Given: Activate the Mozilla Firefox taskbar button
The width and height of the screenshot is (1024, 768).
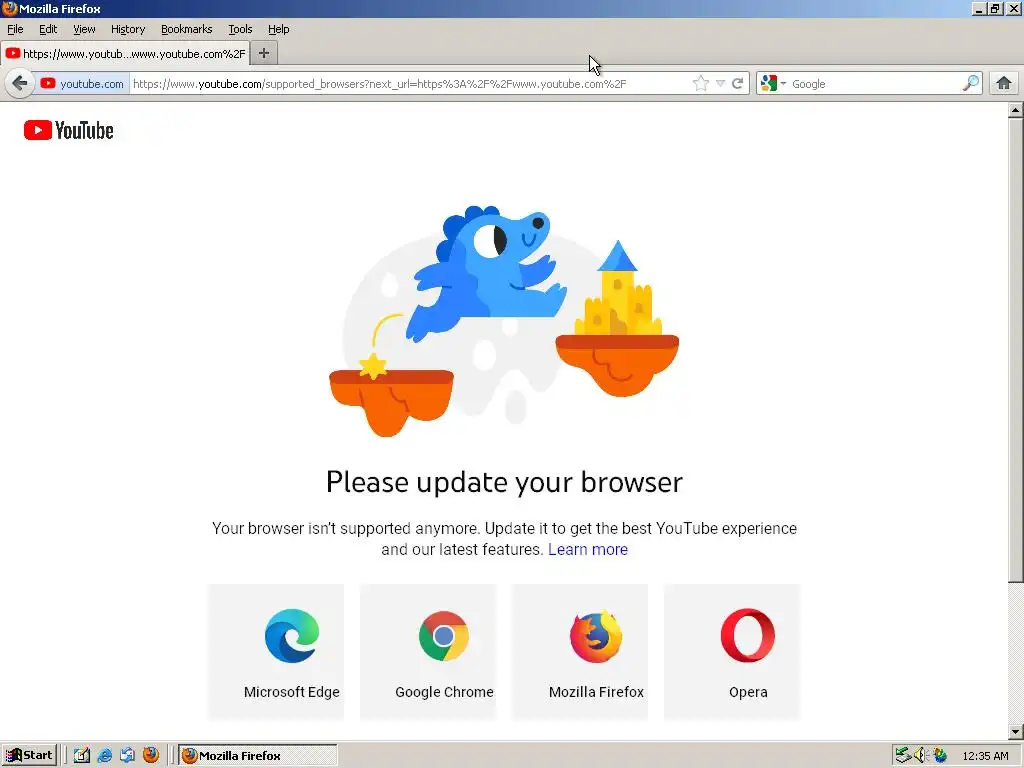Looking at the screenshot, I should click(258, 756).
